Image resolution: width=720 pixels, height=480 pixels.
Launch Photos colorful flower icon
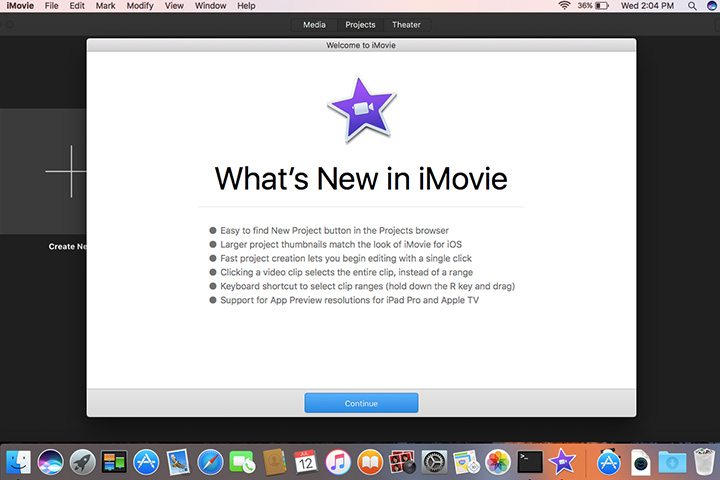pyautogui.click(x=498, y=462)
